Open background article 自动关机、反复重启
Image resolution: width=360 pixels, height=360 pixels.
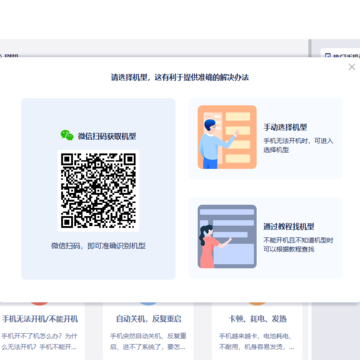coord(148,319)
